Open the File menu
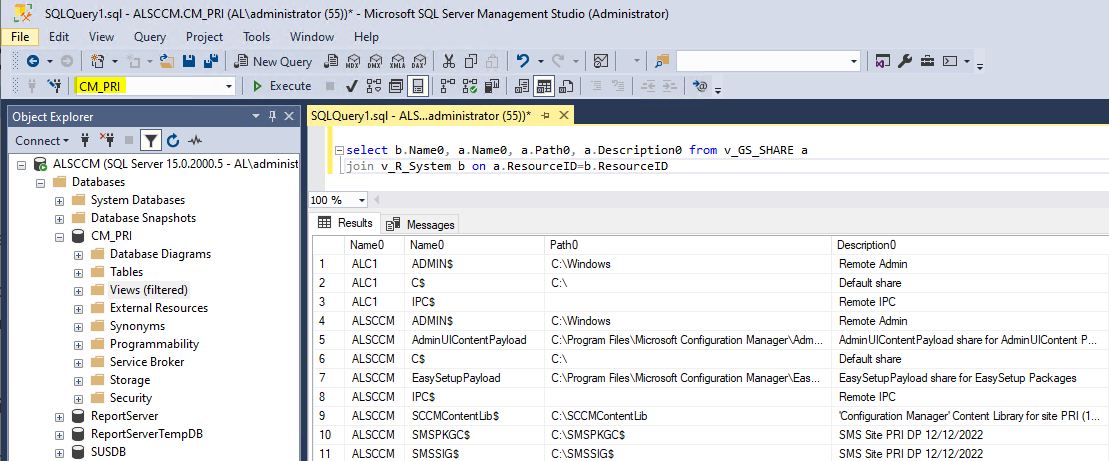The image size is (1109, 461). click(20, 37)
